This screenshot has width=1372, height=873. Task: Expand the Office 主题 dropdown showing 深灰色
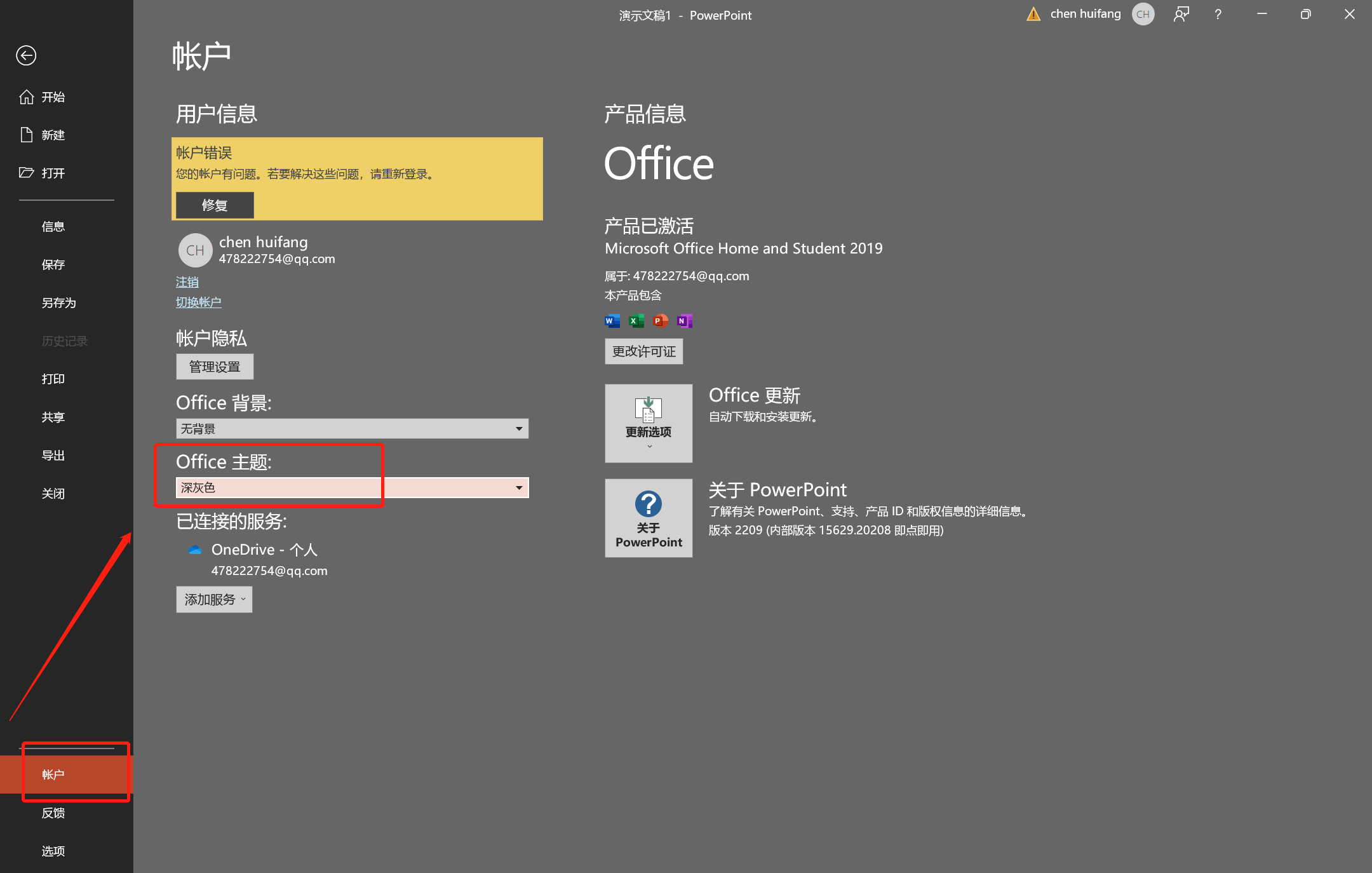[352, 487]
